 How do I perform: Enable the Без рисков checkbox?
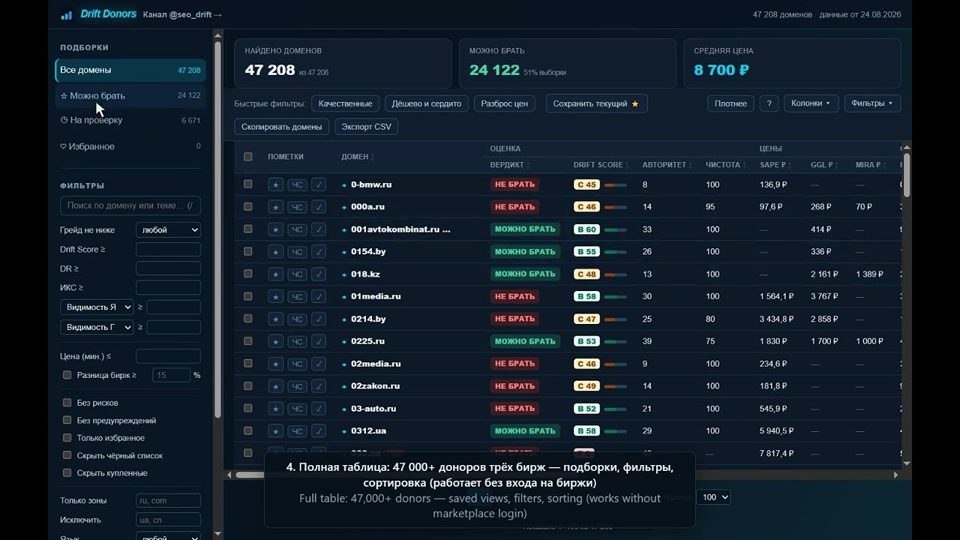pos(67,402)
